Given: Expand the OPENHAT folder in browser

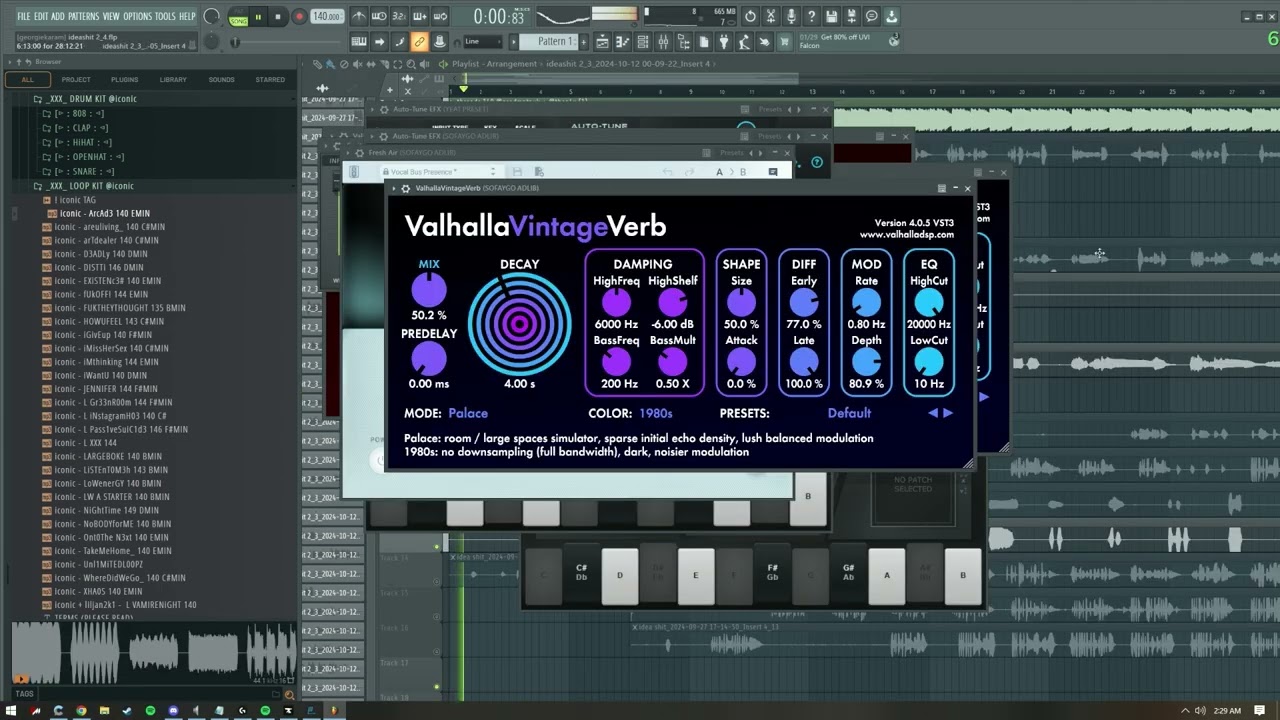Looking at the screenshot, I should pos(83,157).
